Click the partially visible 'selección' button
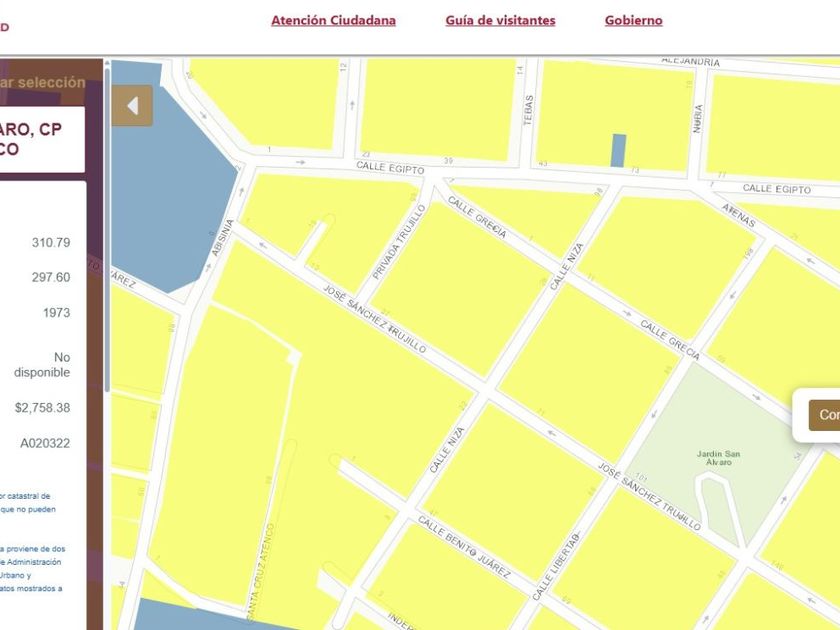This screenshot has height=630, width=840. coord(42,82)
